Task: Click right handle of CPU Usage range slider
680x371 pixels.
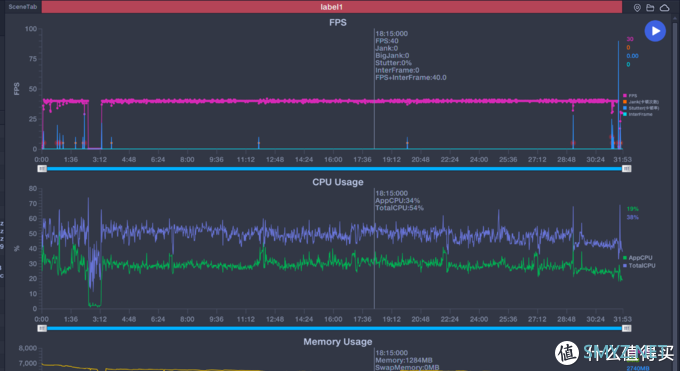Action: click(626, 328)
